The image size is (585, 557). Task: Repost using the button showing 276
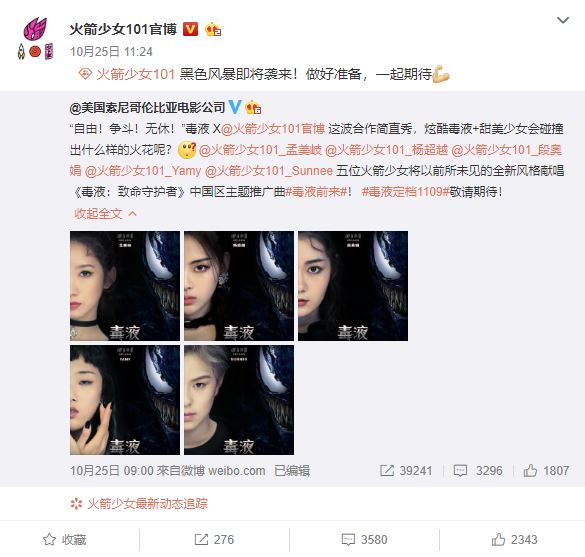coord(214,539)
